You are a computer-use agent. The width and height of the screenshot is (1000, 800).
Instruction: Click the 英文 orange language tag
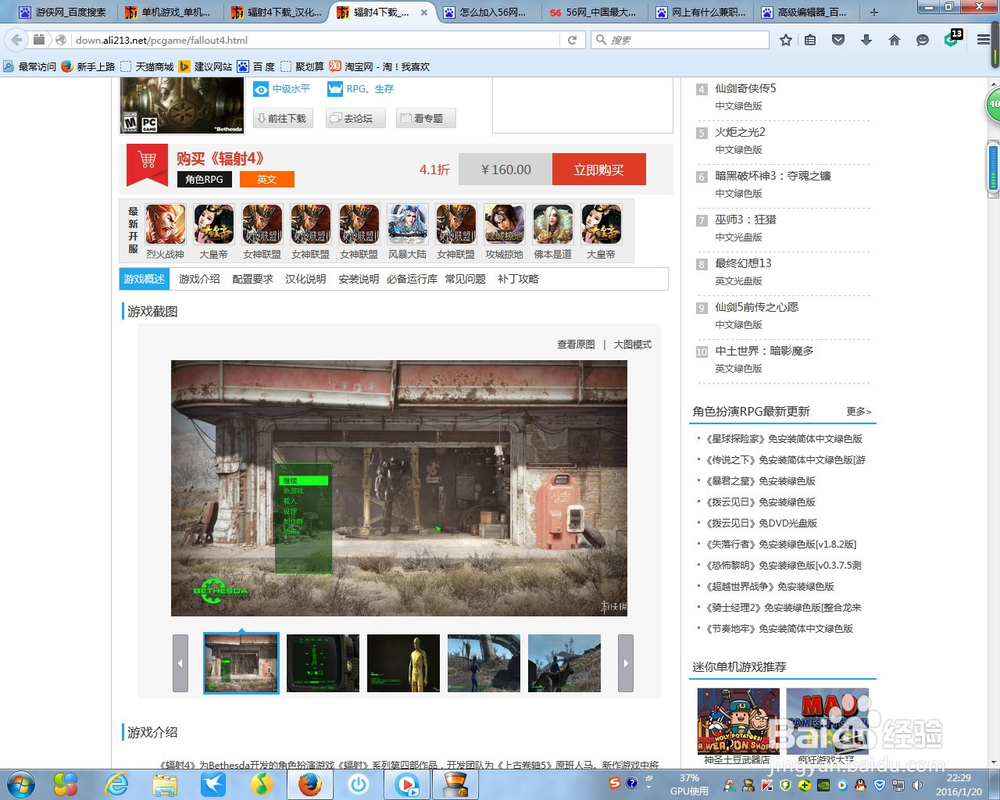coord(267,179)
